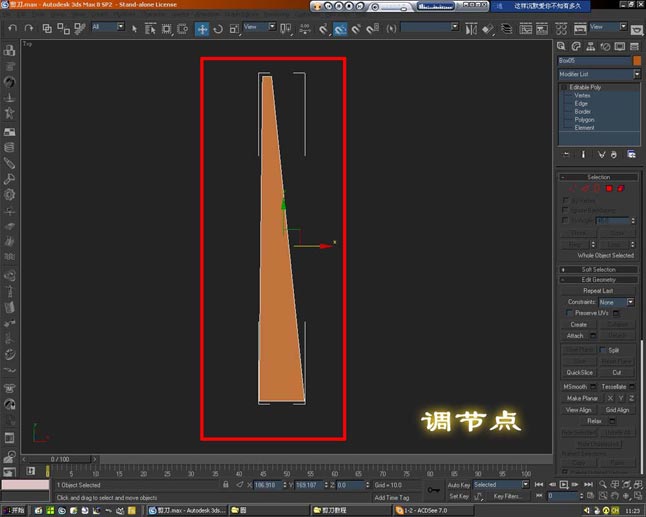Click the red Element selection icon
The image size is (646, 517).
point(620,188)
